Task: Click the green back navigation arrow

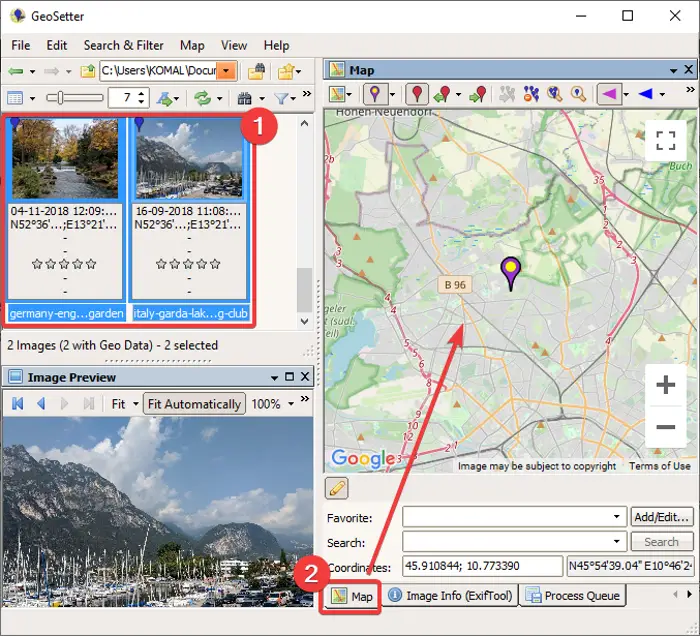Action: (15, 71)
